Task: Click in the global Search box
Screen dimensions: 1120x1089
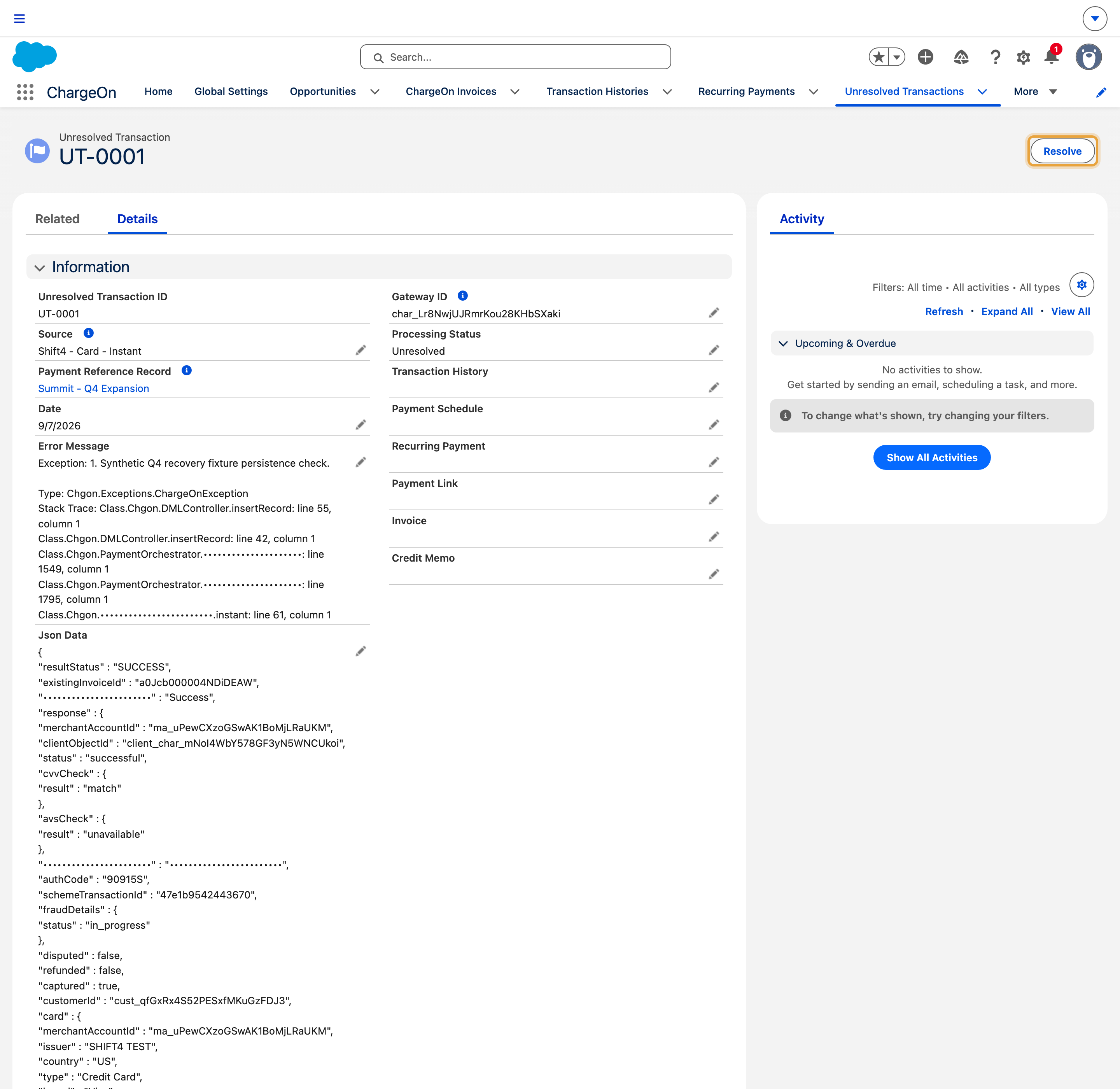Action: (515, 57)
